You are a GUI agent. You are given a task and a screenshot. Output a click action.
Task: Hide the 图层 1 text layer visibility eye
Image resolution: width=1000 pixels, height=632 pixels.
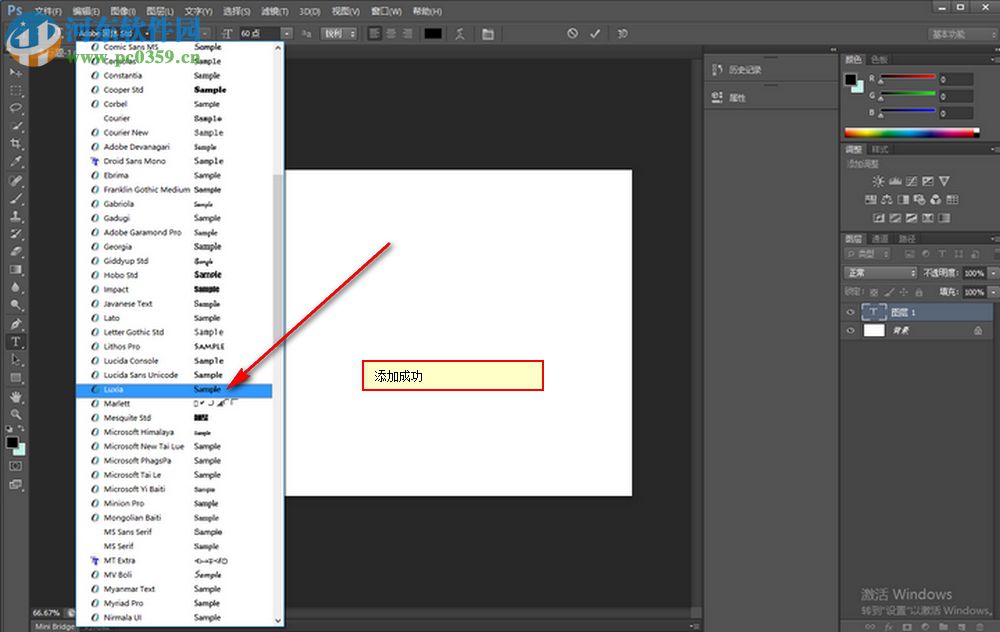[850, 312]
